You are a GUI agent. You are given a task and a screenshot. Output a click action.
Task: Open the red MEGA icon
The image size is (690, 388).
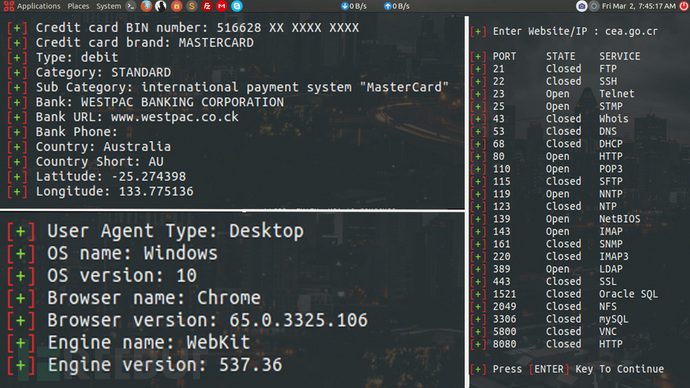222,6
